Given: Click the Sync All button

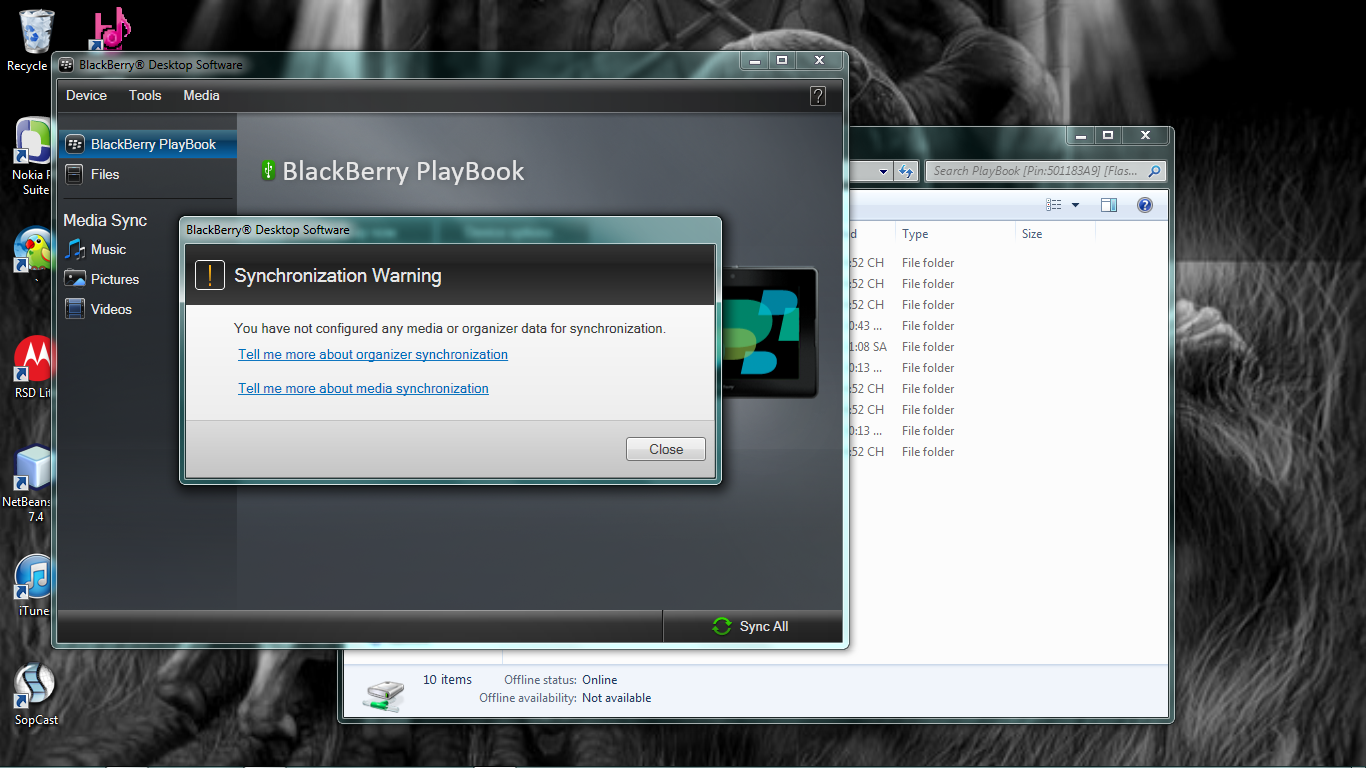Looking at the screenshot, I should coord(751,626).
